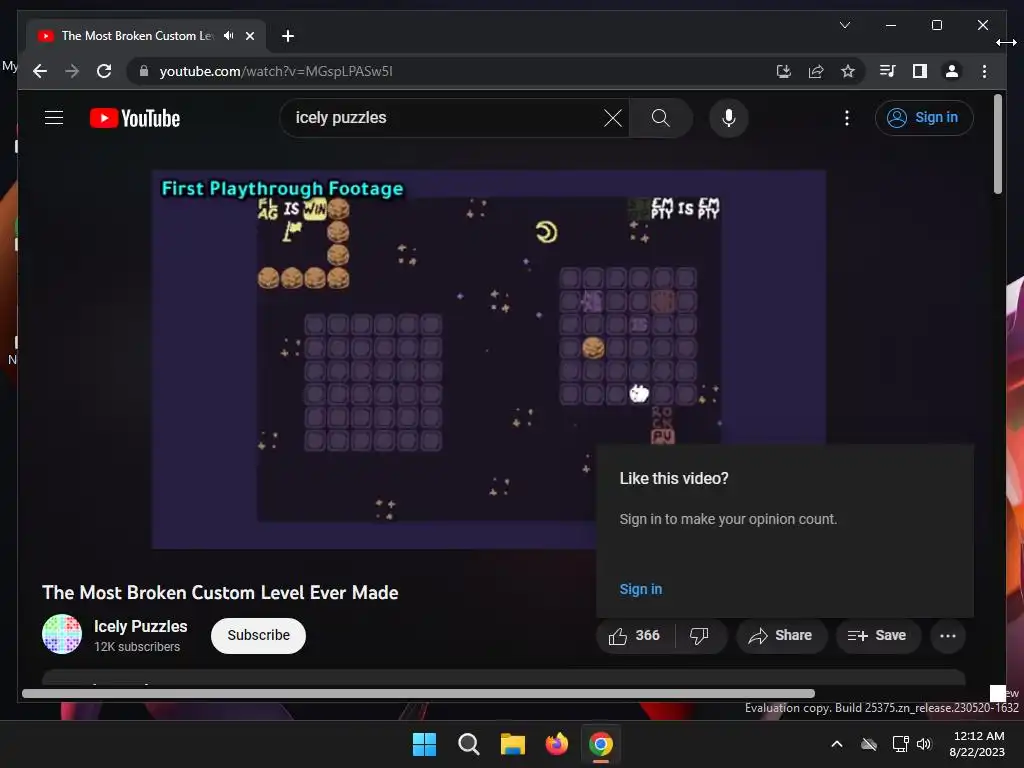This screenshot has height=768, width=1024.
Task: Open YouTube settings three-dot menu
Action: (x=847, y=118)
